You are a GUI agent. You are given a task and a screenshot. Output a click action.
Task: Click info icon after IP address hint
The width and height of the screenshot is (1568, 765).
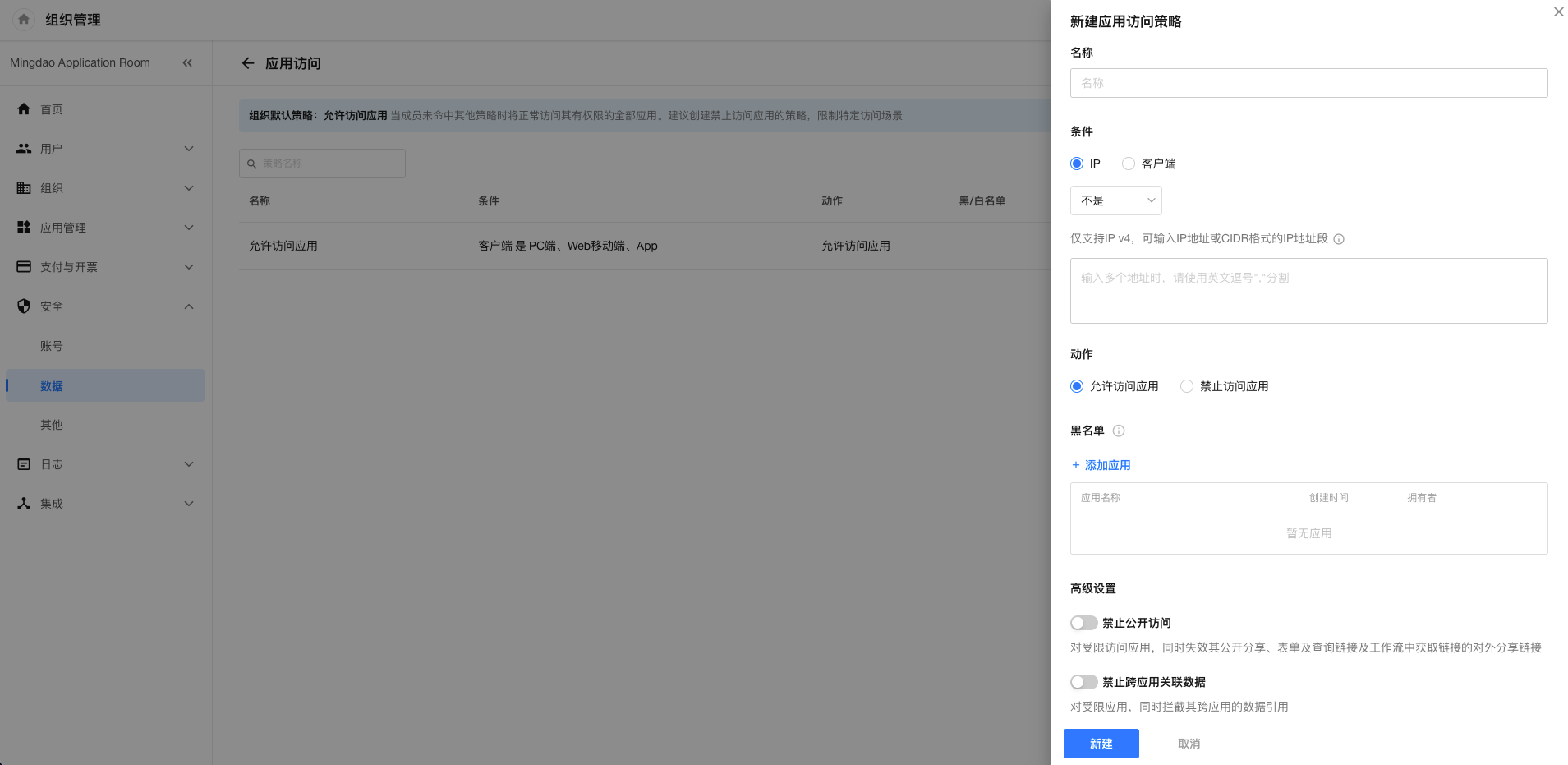point(1339,239)
